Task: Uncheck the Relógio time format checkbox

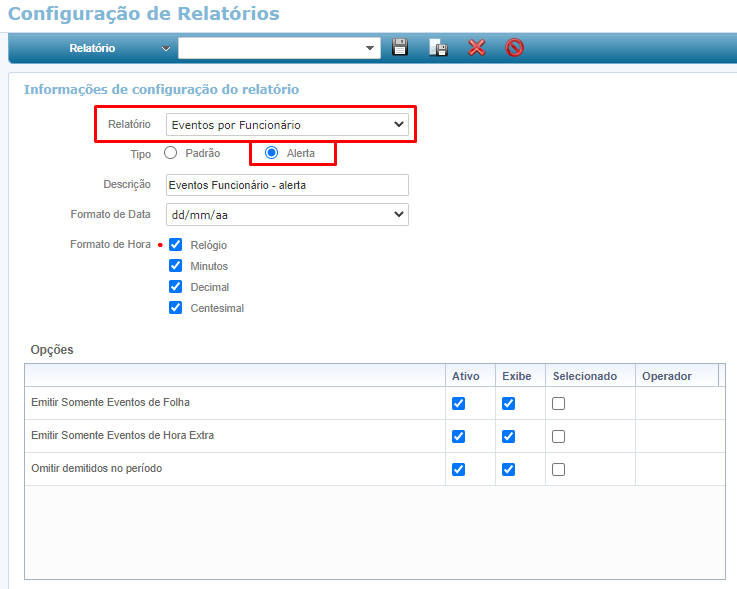Action: (176, 244)
